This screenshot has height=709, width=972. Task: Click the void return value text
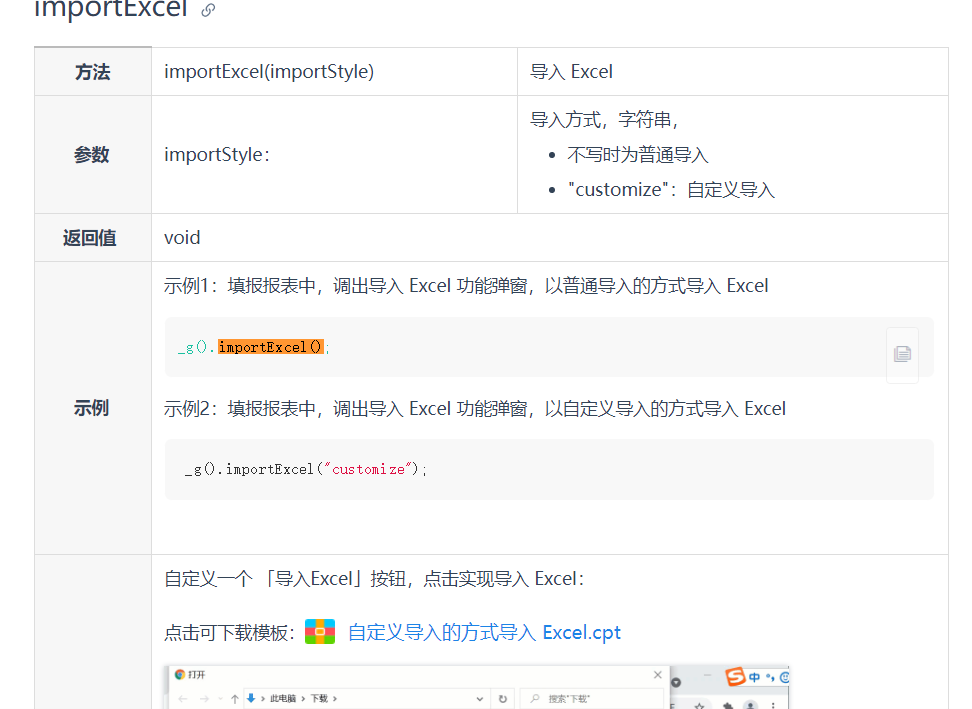point(182,237)
